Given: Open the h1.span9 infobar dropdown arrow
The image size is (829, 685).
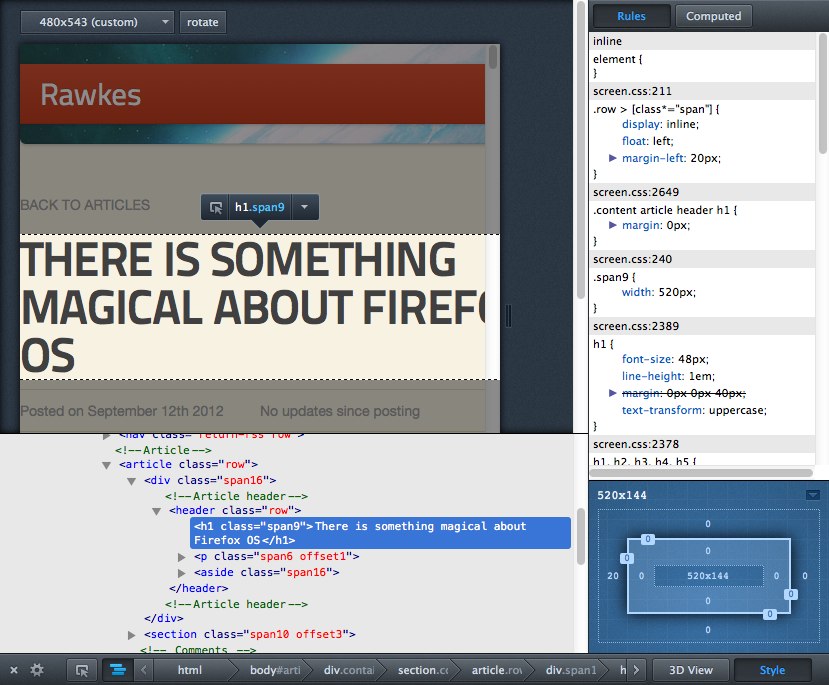Looking at the screenshot, I should click(x=305, y=207).
